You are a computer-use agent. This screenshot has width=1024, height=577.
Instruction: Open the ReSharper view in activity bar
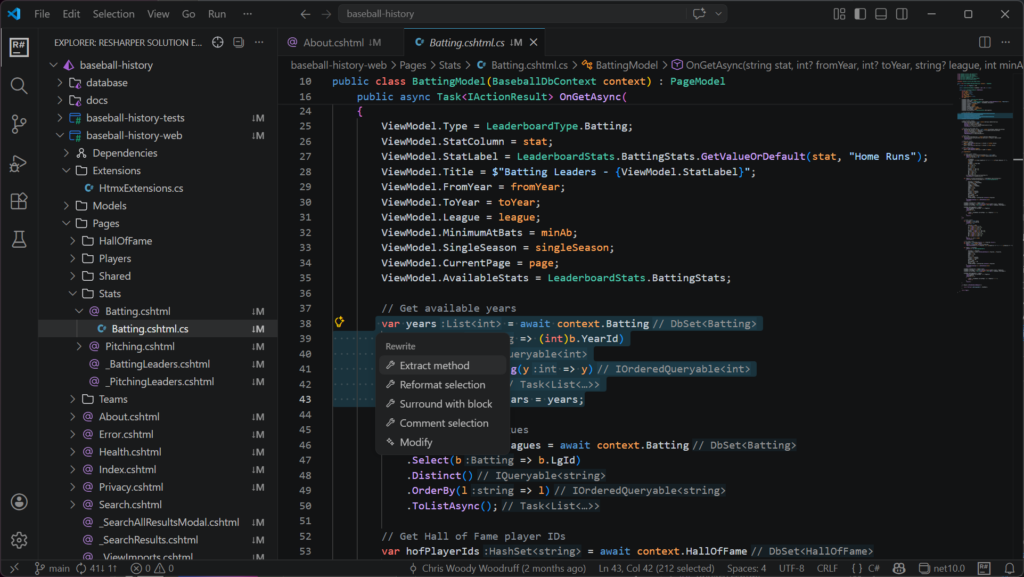click(18, 47)
